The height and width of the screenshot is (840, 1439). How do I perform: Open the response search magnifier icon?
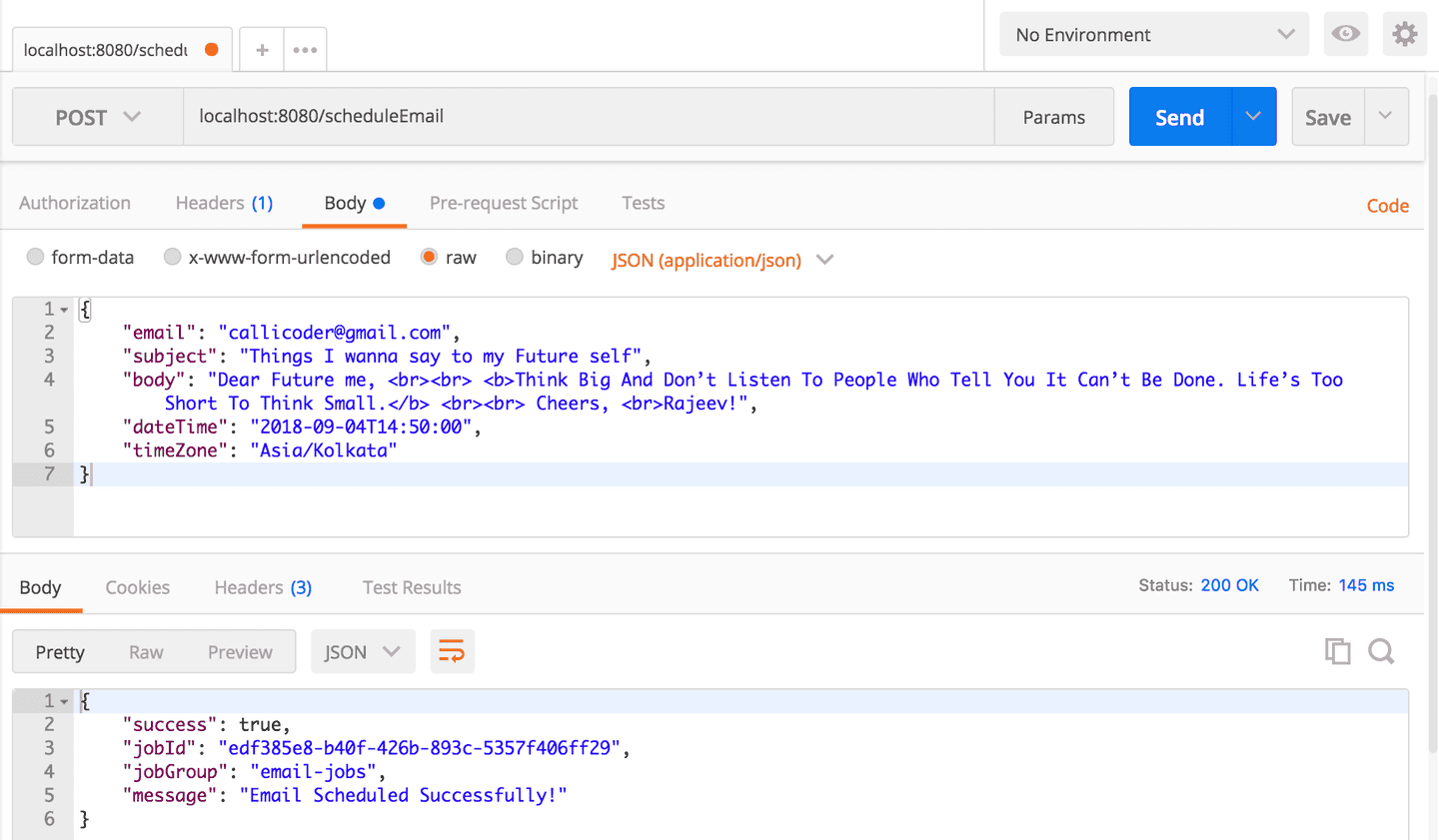tap(1381, 650)
